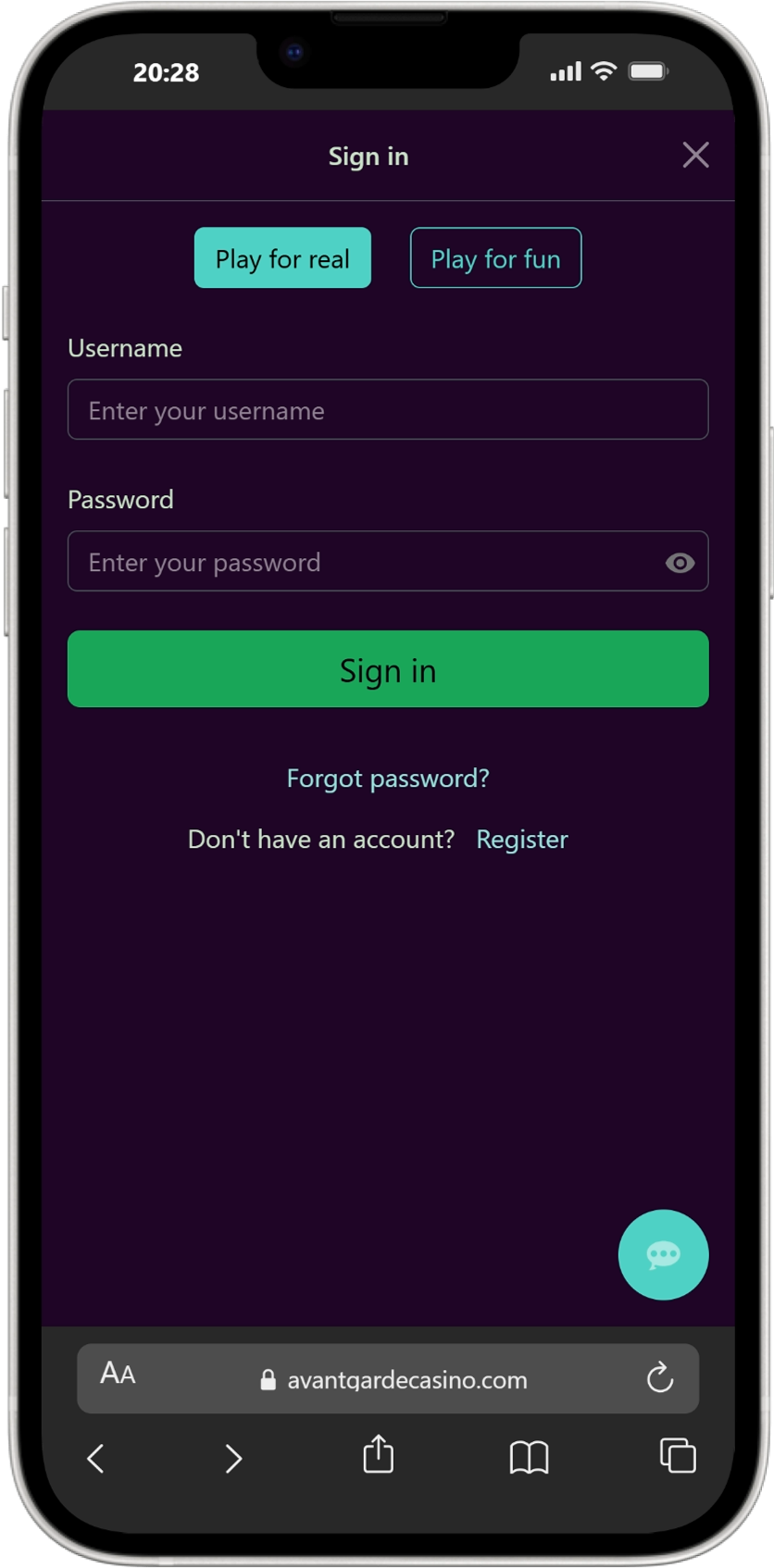Tap the avantgardecasino.com address bar

388,1378
